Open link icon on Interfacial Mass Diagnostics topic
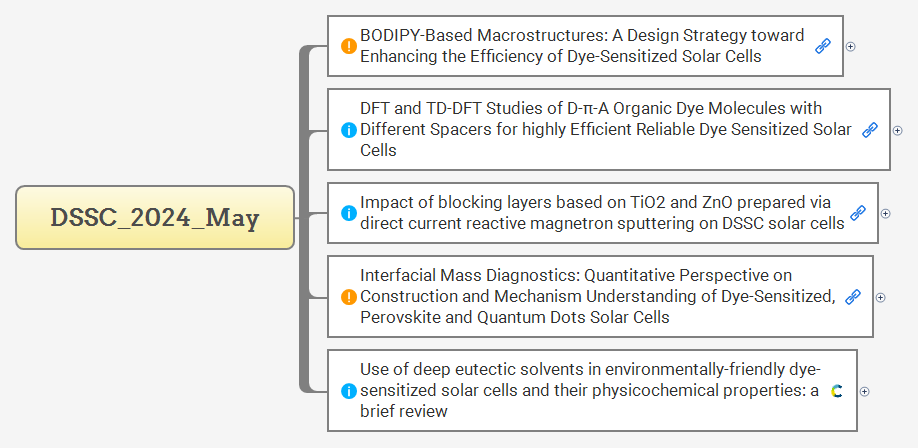This screenshot has width=918, height=448. pos(853,297)
